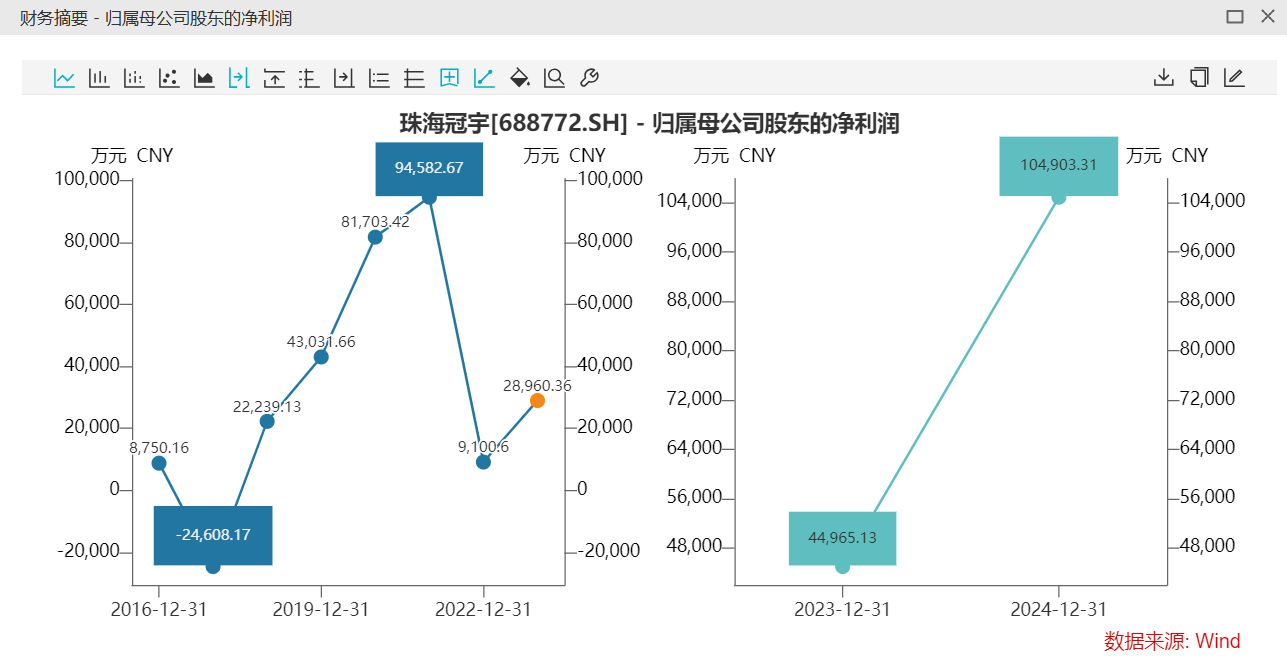Click the dashed vertical axis ticks icon
1287x666 pixels.
click(309, 78)
